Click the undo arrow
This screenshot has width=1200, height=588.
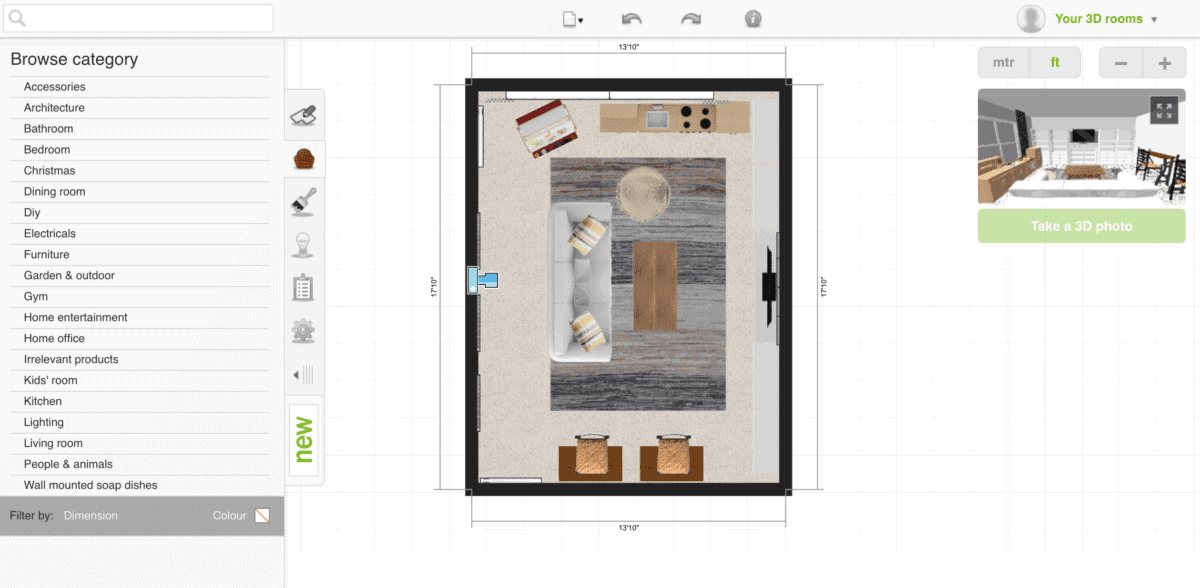[x=631, y=19]
